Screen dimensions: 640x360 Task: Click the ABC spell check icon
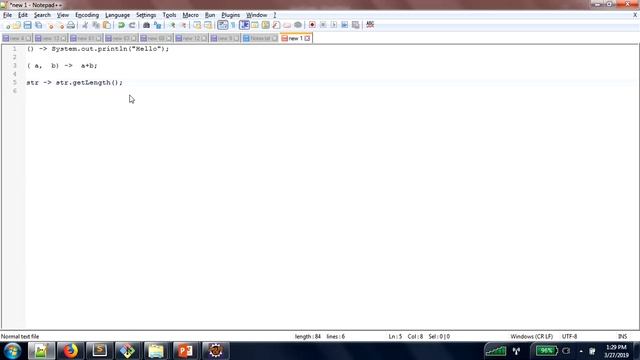(x=370, y=25)
